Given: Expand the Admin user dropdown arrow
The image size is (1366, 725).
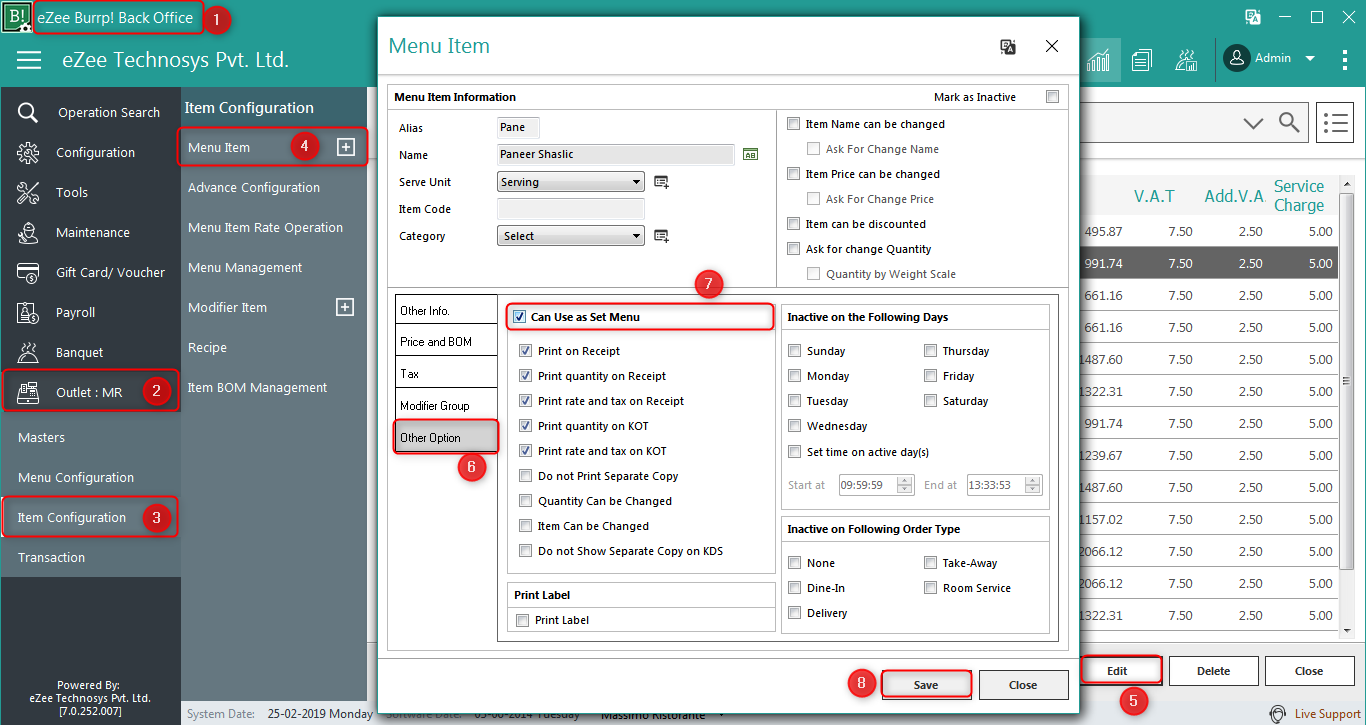Looking at the screenshot, I should [x=1310, y=58].
